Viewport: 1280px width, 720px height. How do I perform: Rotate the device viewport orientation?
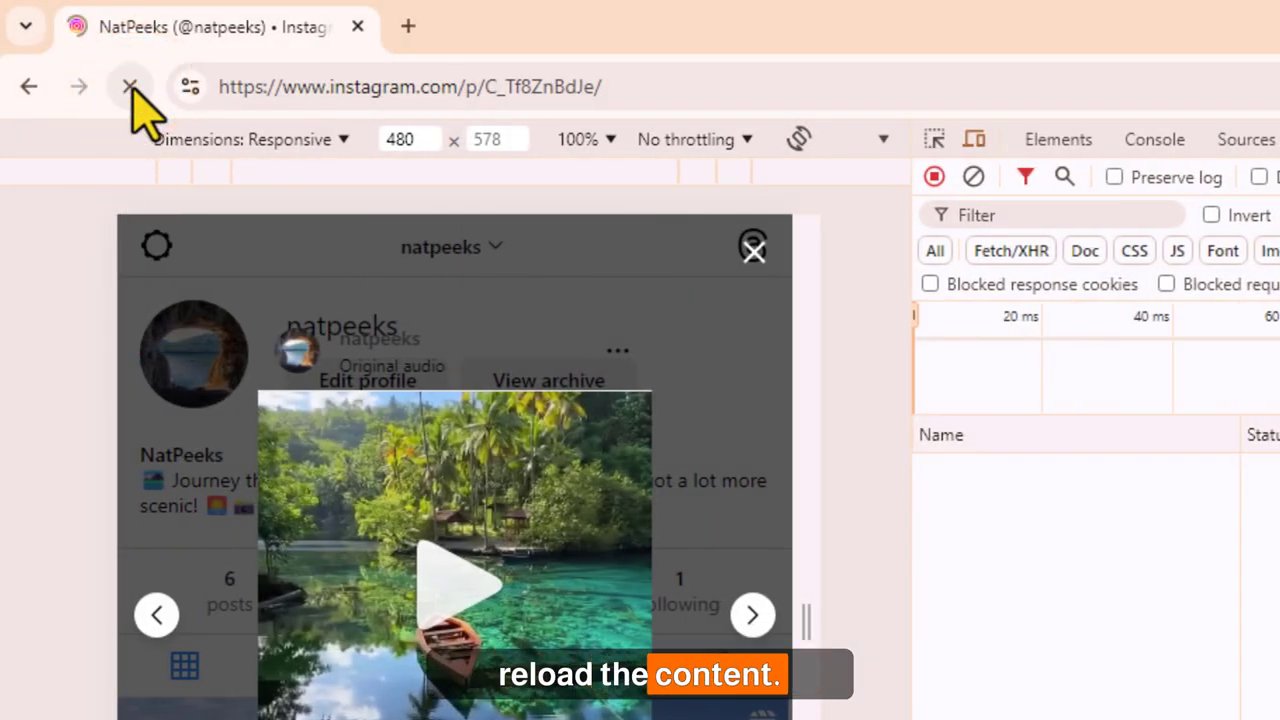click(798, 139)
